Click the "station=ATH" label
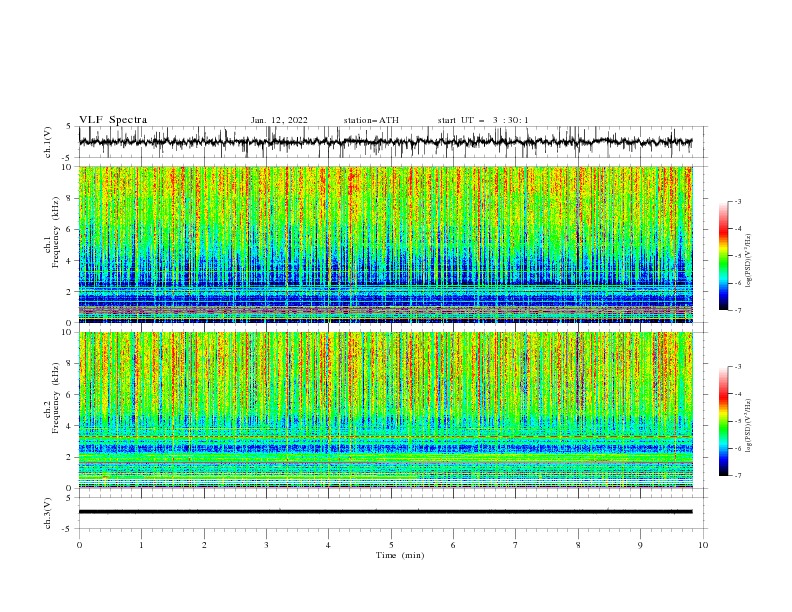This screenshot has width=792, height=612. point(371,120)
